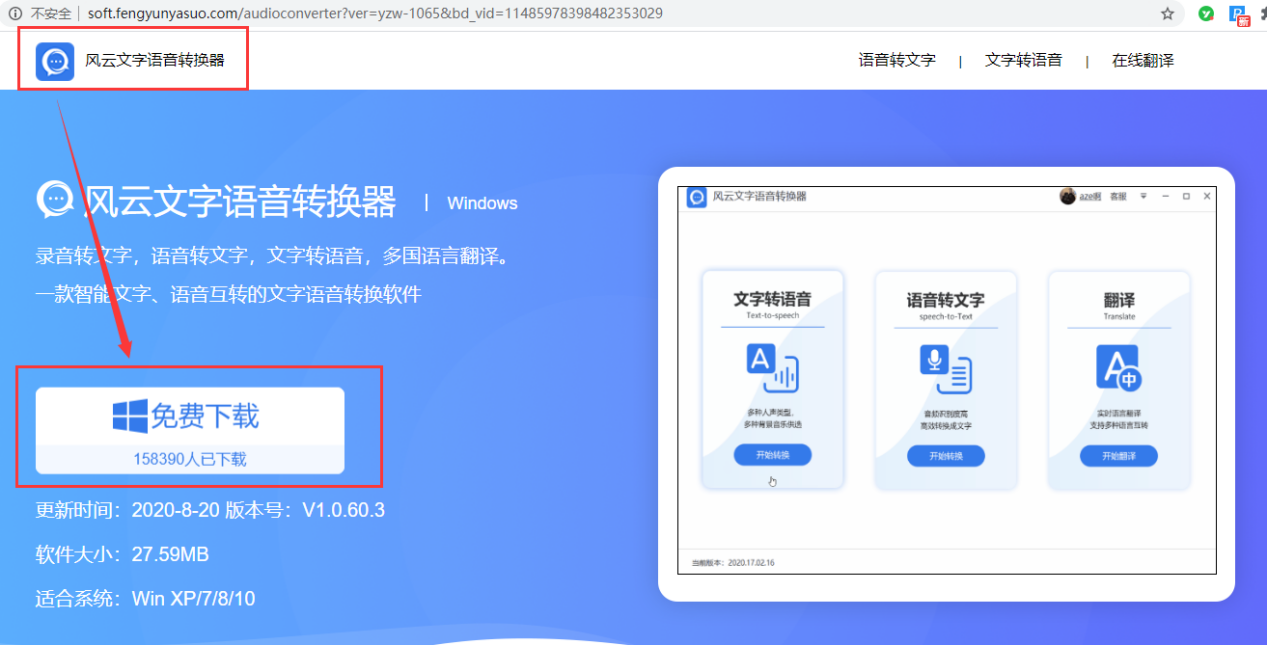This screenshot has height=645, width=1267.
Task: Click the Windows logo on download button
Action: pyautogui.click(x=130, y=416)
